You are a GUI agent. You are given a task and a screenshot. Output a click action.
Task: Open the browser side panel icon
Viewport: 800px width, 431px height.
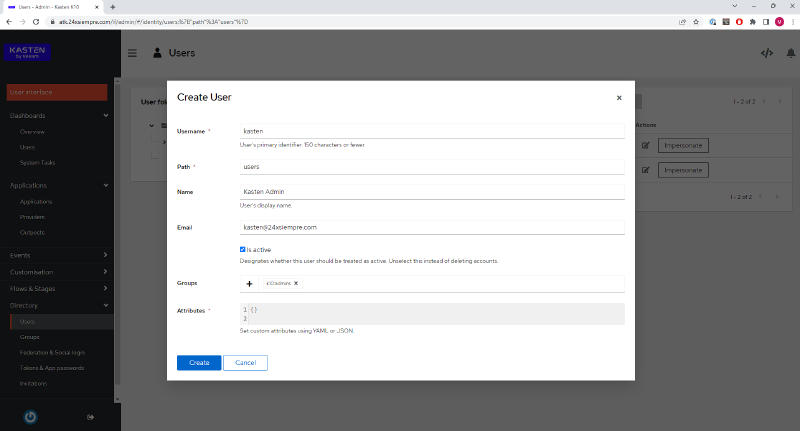pyautogui.click(x=766, y=22)
